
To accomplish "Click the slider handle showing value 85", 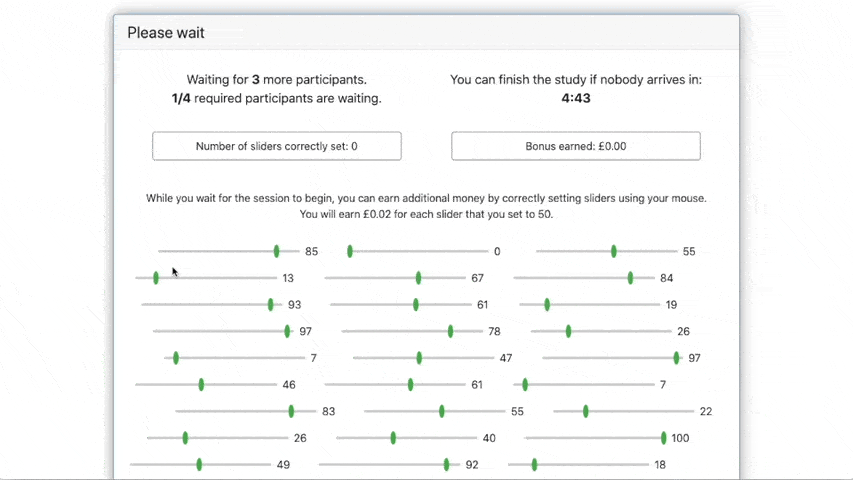I will (x=277, y=252).
